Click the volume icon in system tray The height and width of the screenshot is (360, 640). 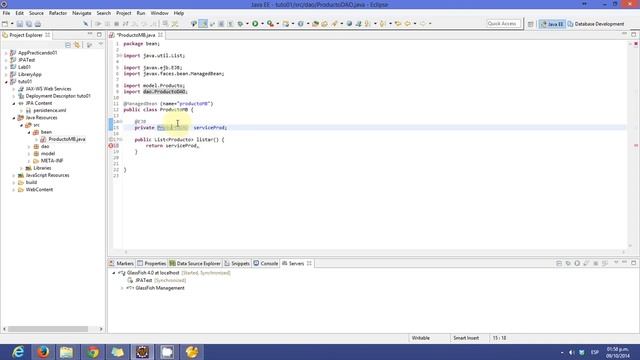tap(571, 352)
